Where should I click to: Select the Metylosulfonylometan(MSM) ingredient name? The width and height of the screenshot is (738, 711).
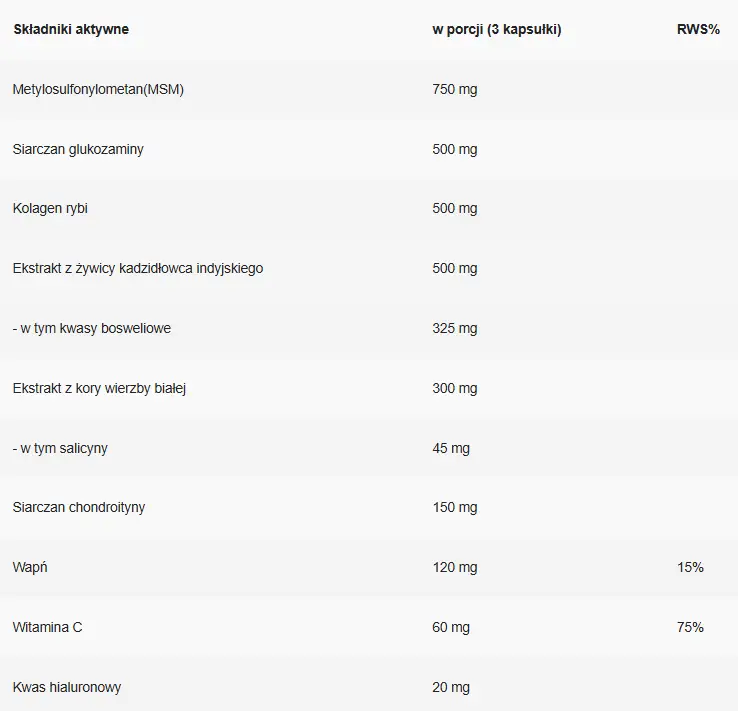(98, 89)
